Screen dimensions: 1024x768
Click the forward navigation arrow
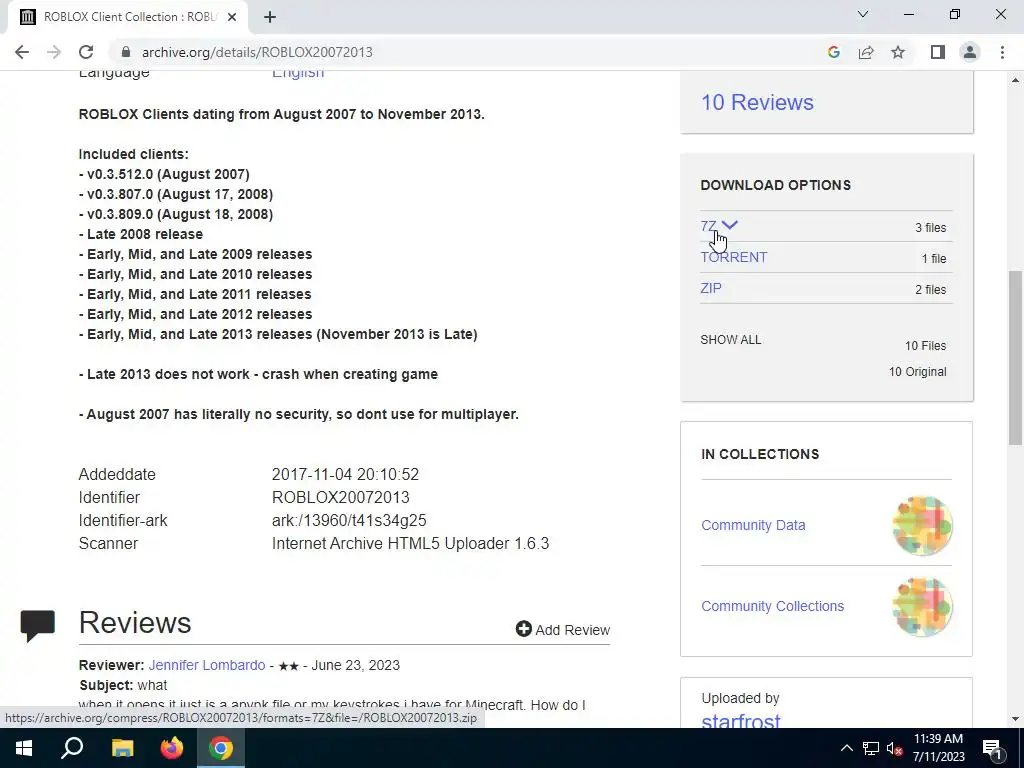pos(54,52)
